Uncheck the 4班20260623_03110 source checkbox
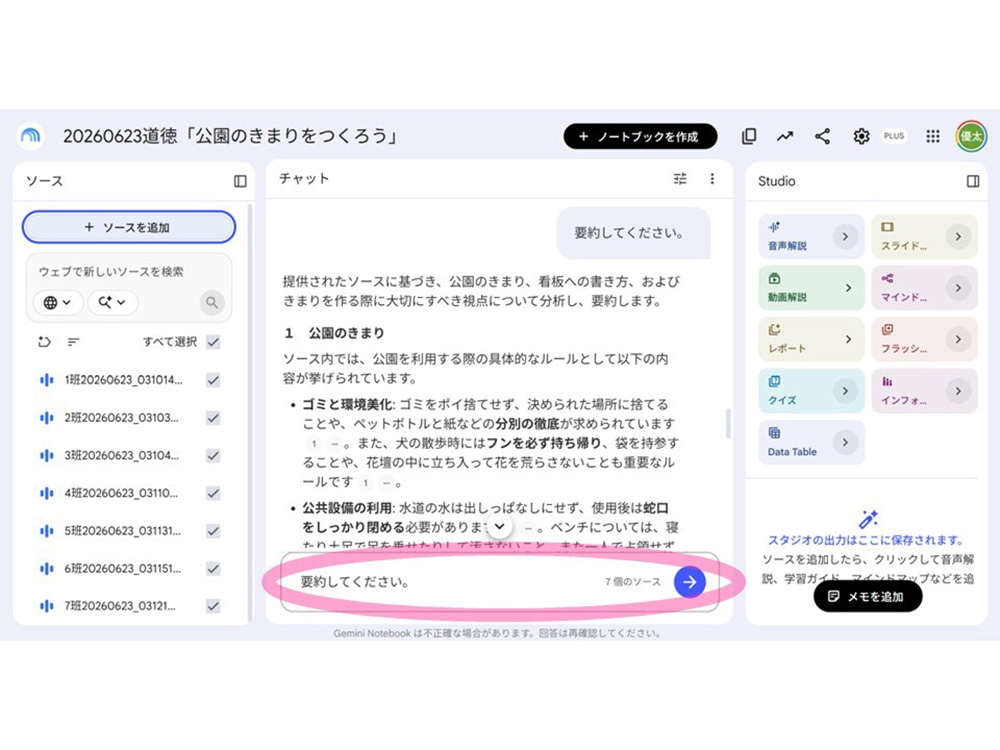 click(214, 493)
